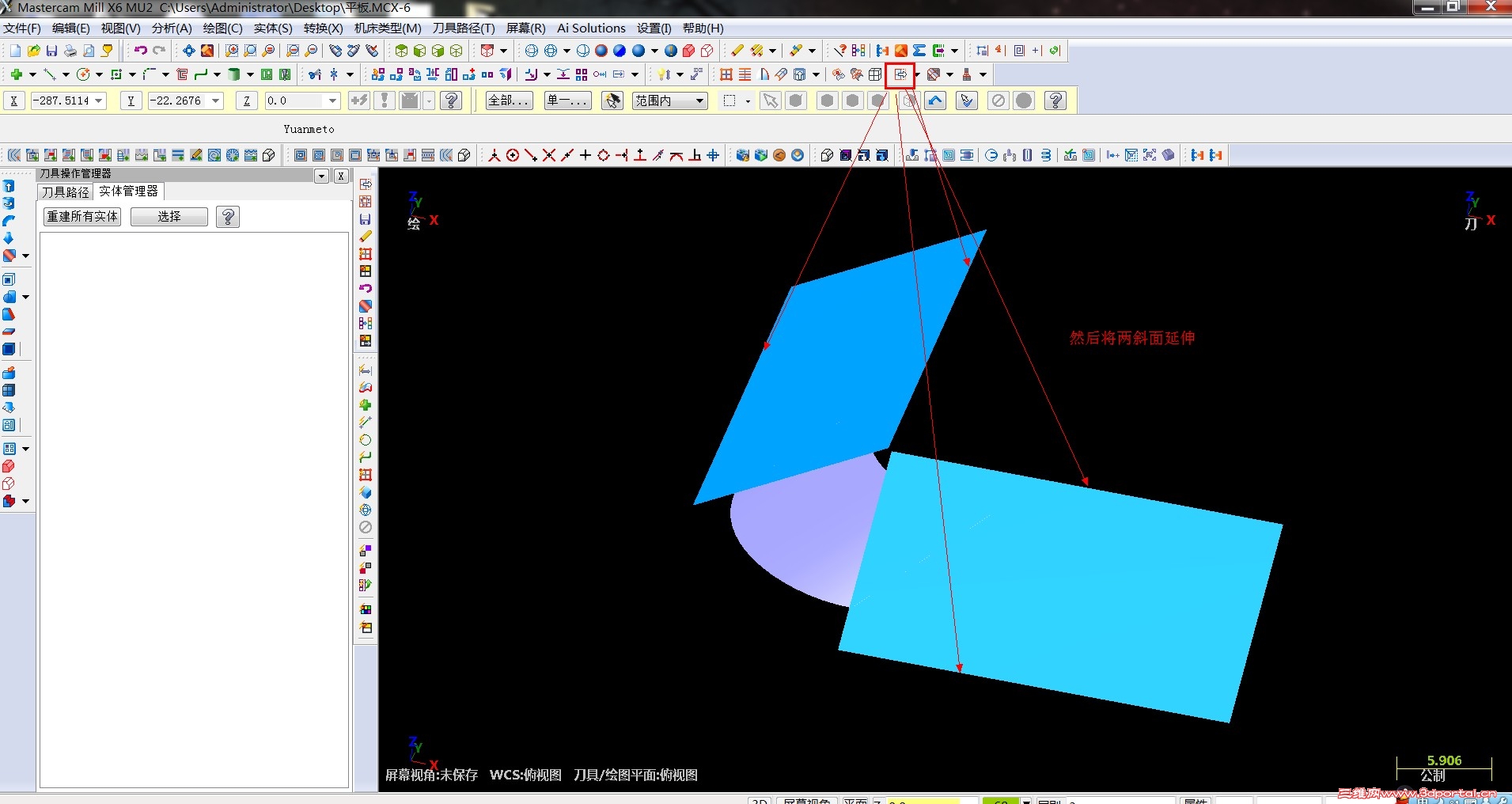Click the Redo arrow icon
Image resolution: width=1512 pixels, height=804 pixels.
click(159, 51)
